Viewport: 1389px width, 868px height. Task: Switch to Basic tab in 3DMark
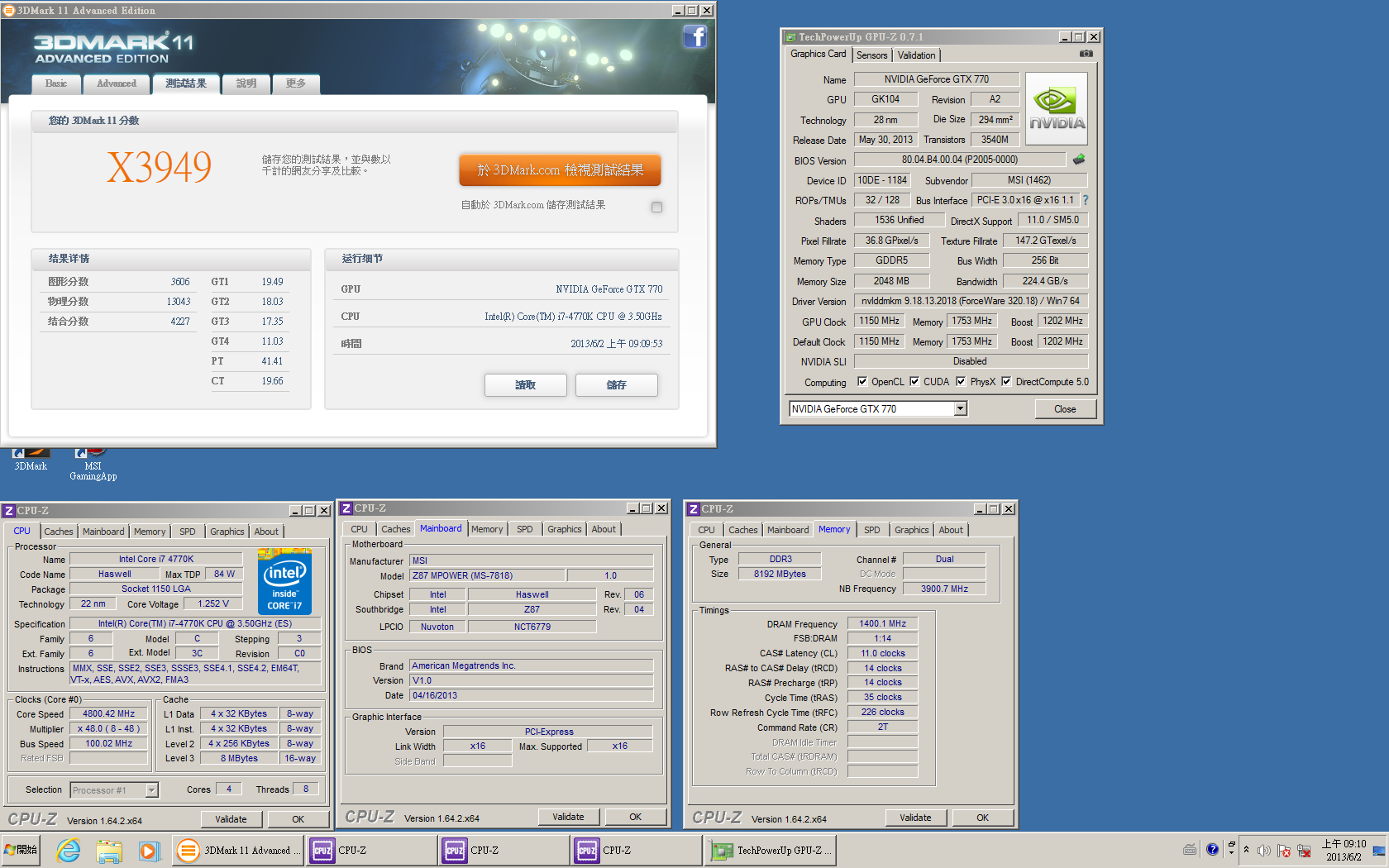(x=56, y=83)
